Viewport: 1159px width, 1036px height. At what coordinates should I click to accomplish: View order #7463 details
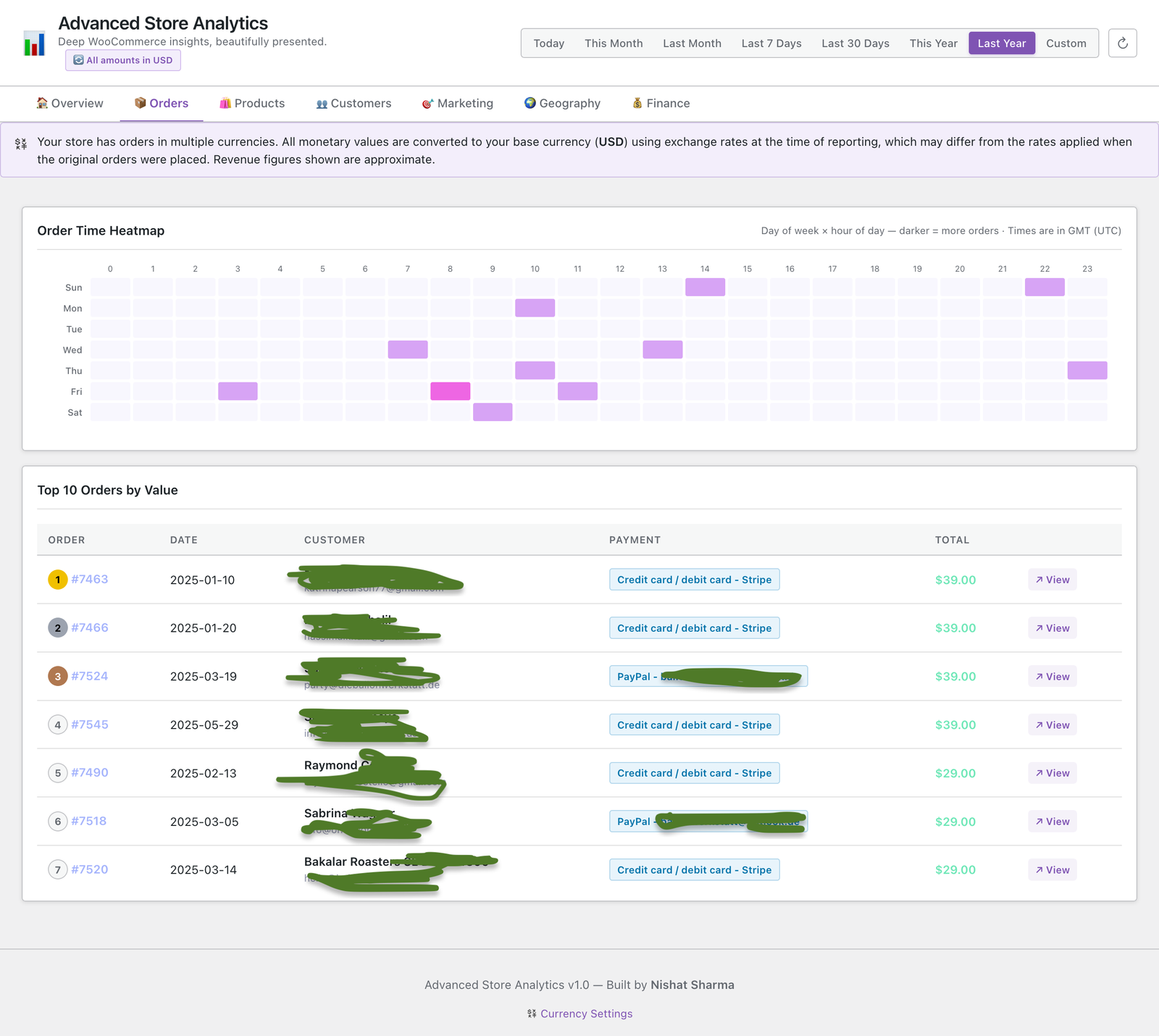1053,580
